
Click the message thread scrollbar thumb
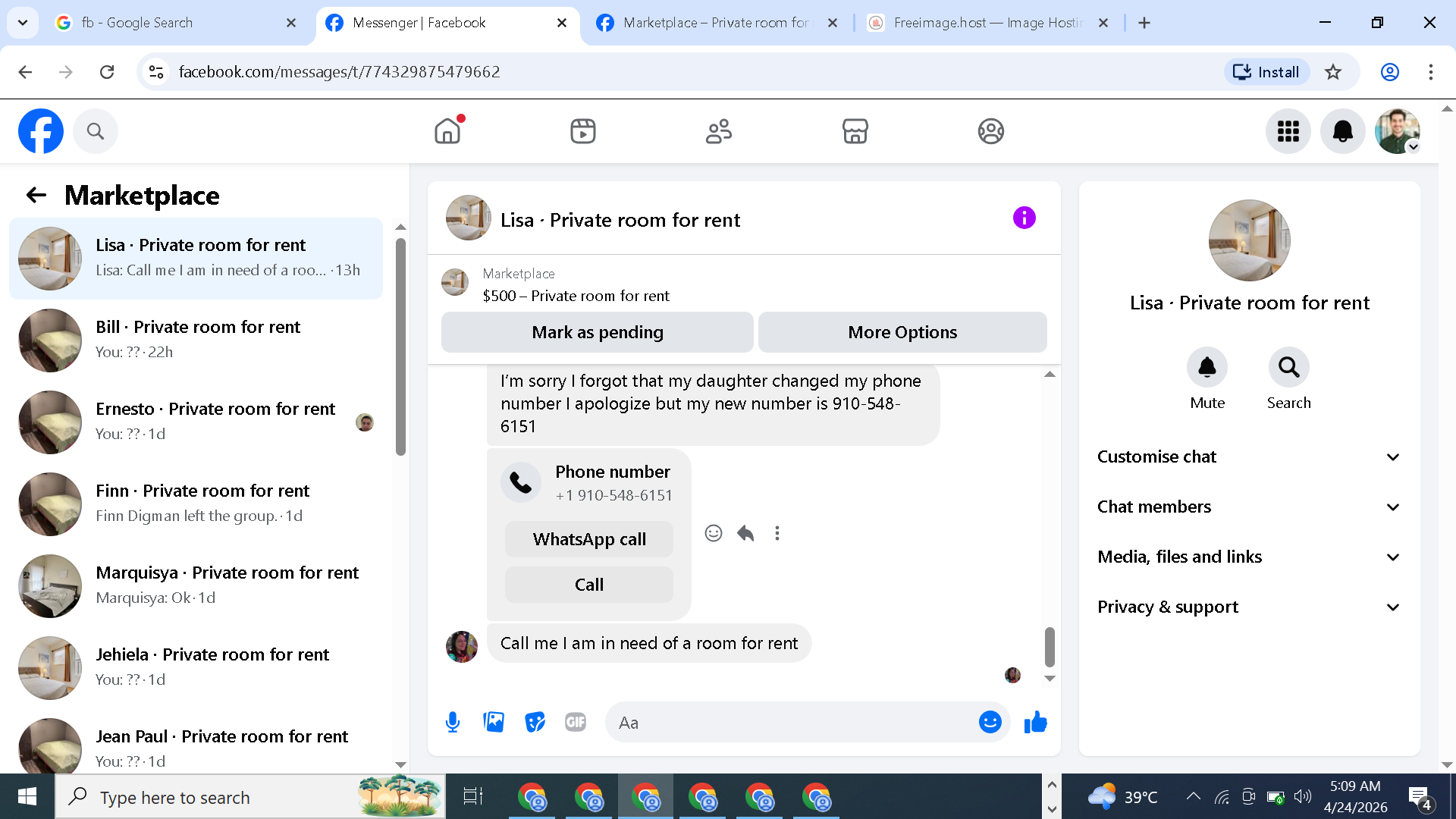(x=1050, y=646)
